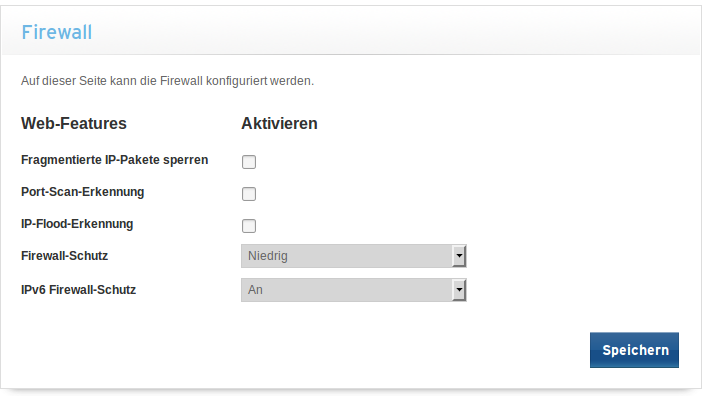Click the Port-Scan-Erkennung label text

coord(82,192)
